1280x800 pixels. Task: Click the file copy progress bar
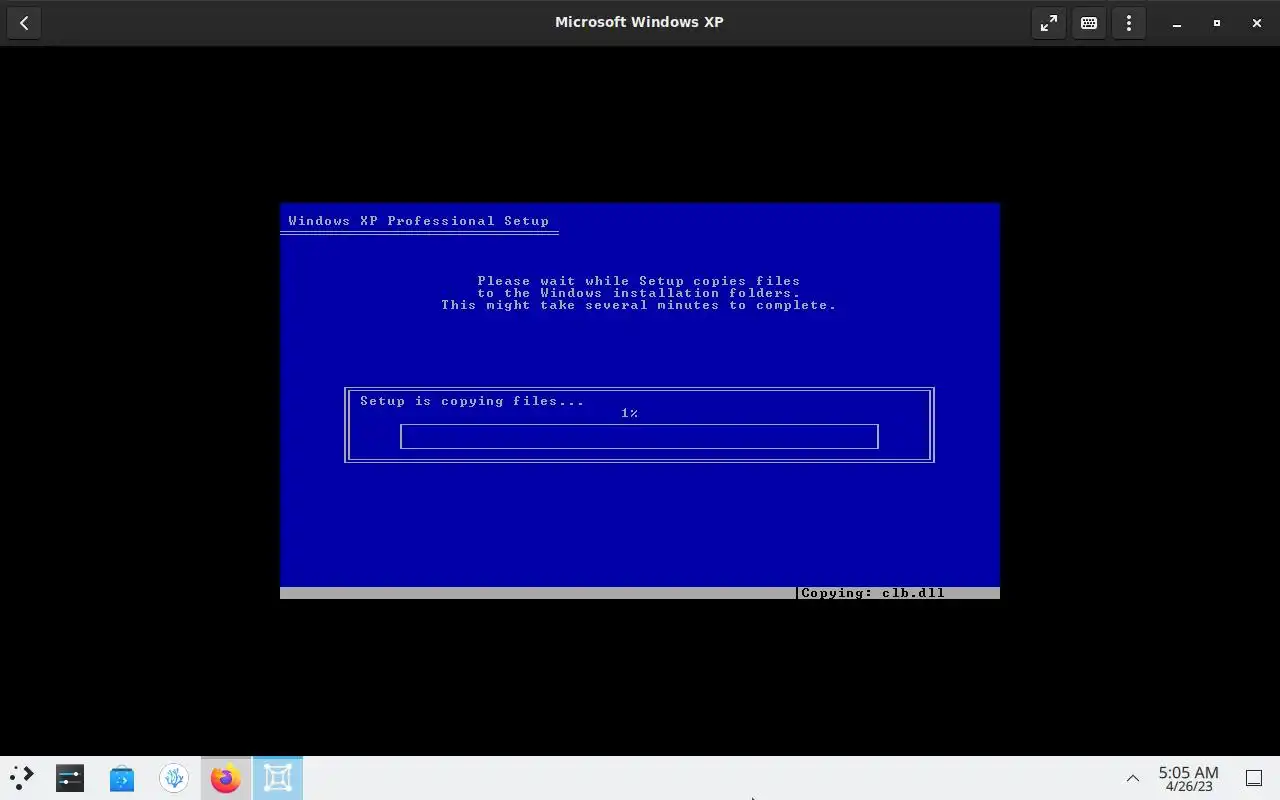point(639,436)
